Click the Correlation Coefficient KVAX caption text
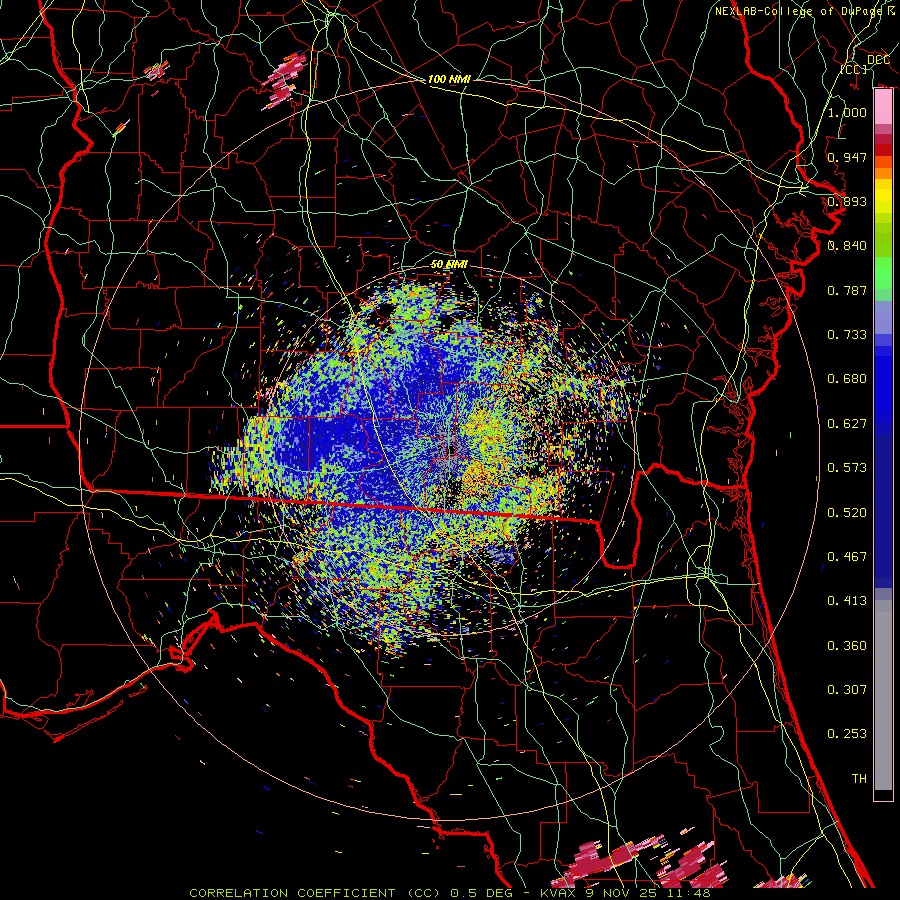 [449, 893]
